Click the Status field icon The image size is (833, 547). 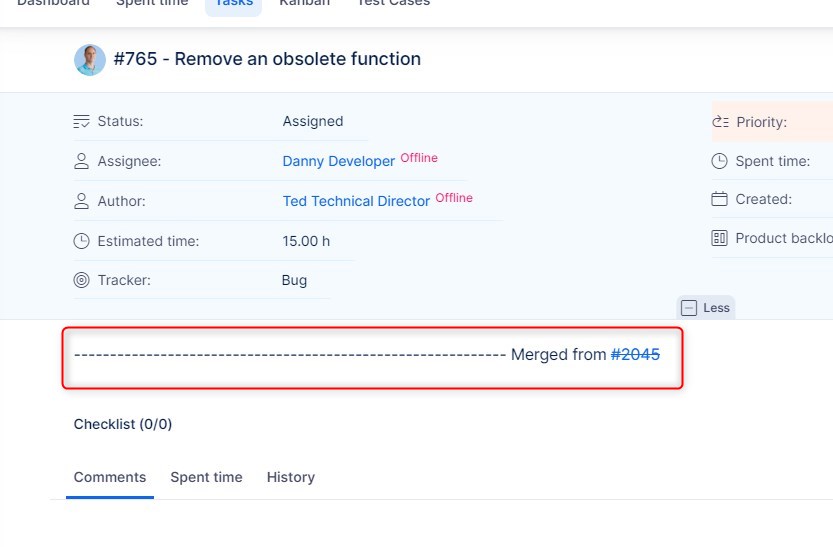click(82, 122)
